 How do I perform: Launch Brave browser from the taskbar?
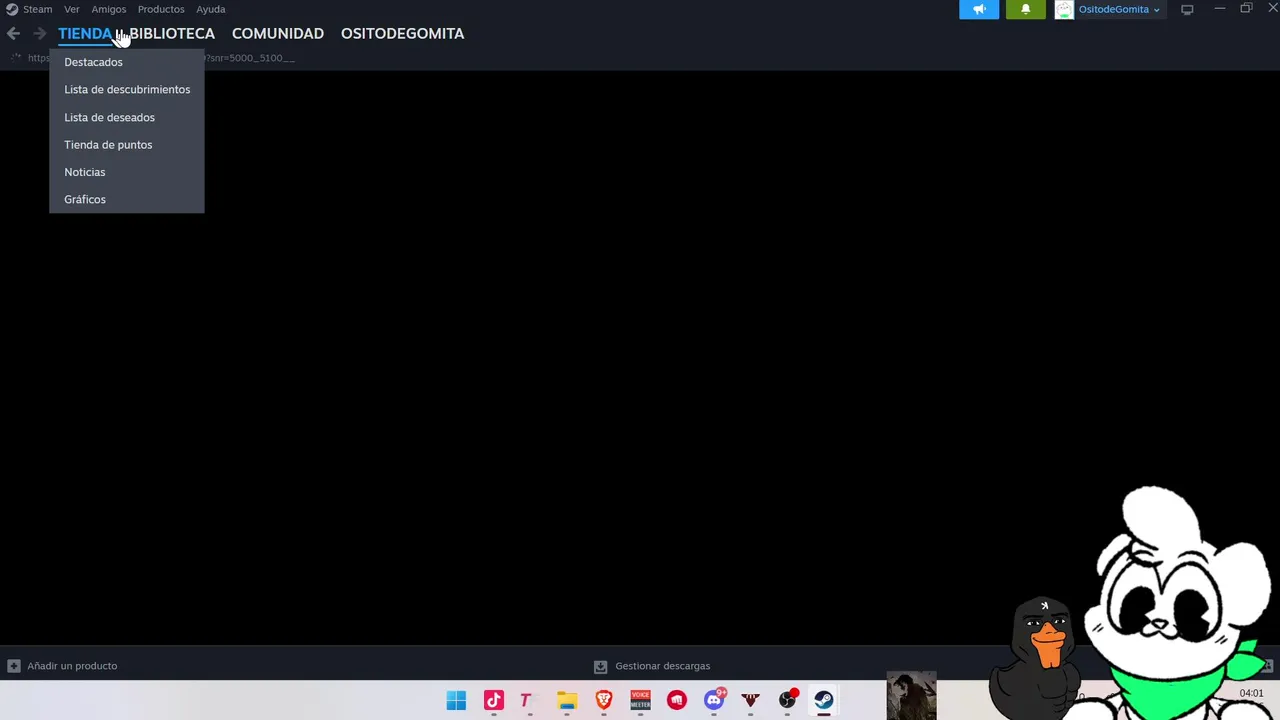(604, 700)
